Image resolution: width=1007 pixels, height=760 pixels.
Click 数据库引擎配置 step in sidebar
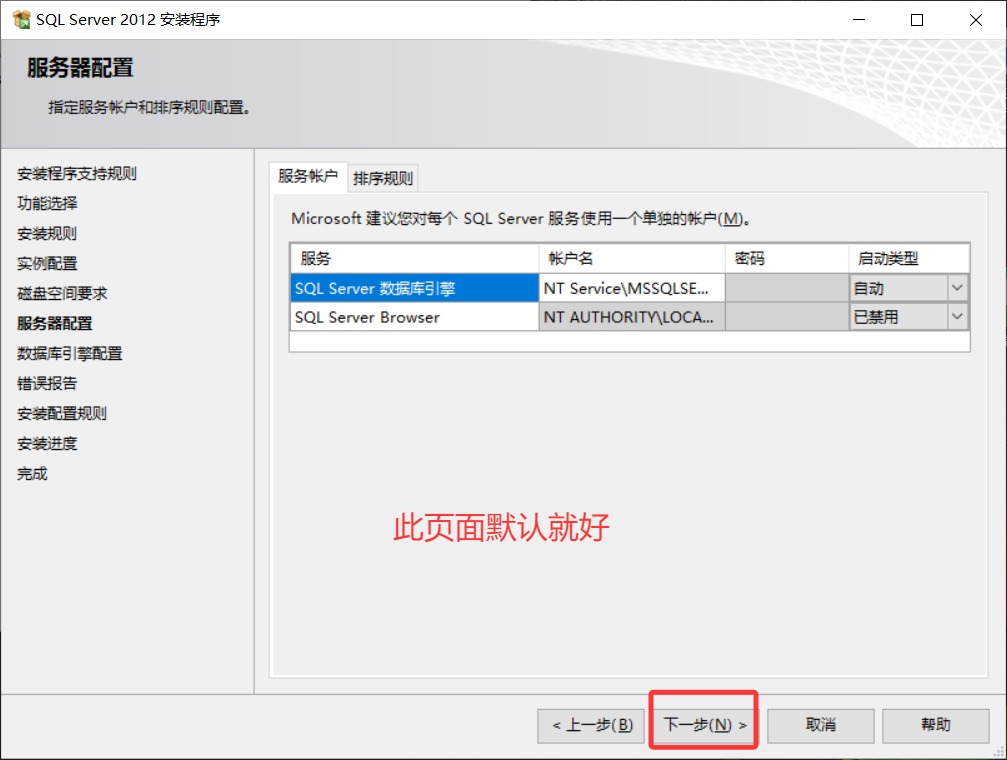coord(69,353)
